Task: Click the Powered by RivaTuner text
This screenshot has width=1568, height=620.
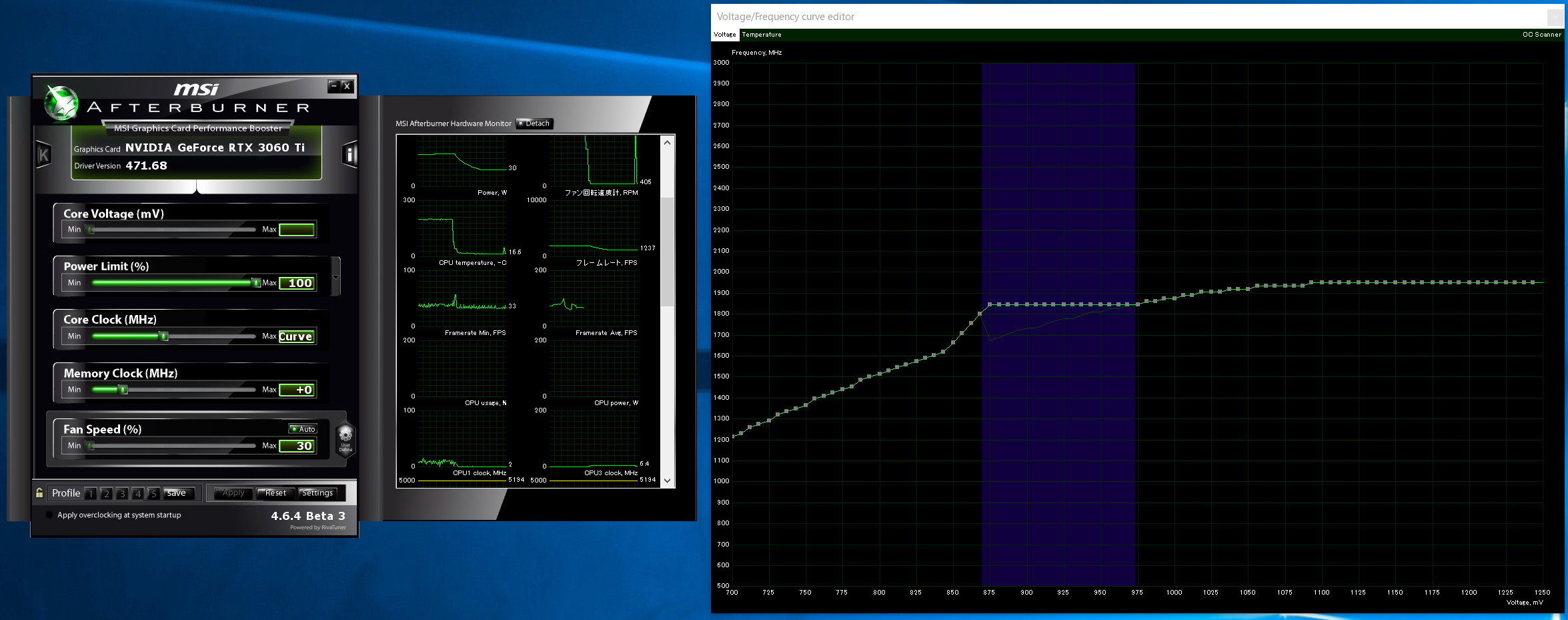Action: 318,527
